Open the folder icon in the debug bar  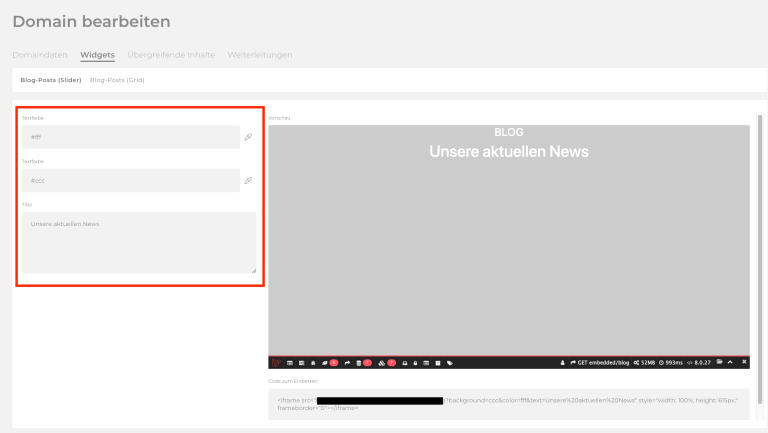tap(718, 362)
